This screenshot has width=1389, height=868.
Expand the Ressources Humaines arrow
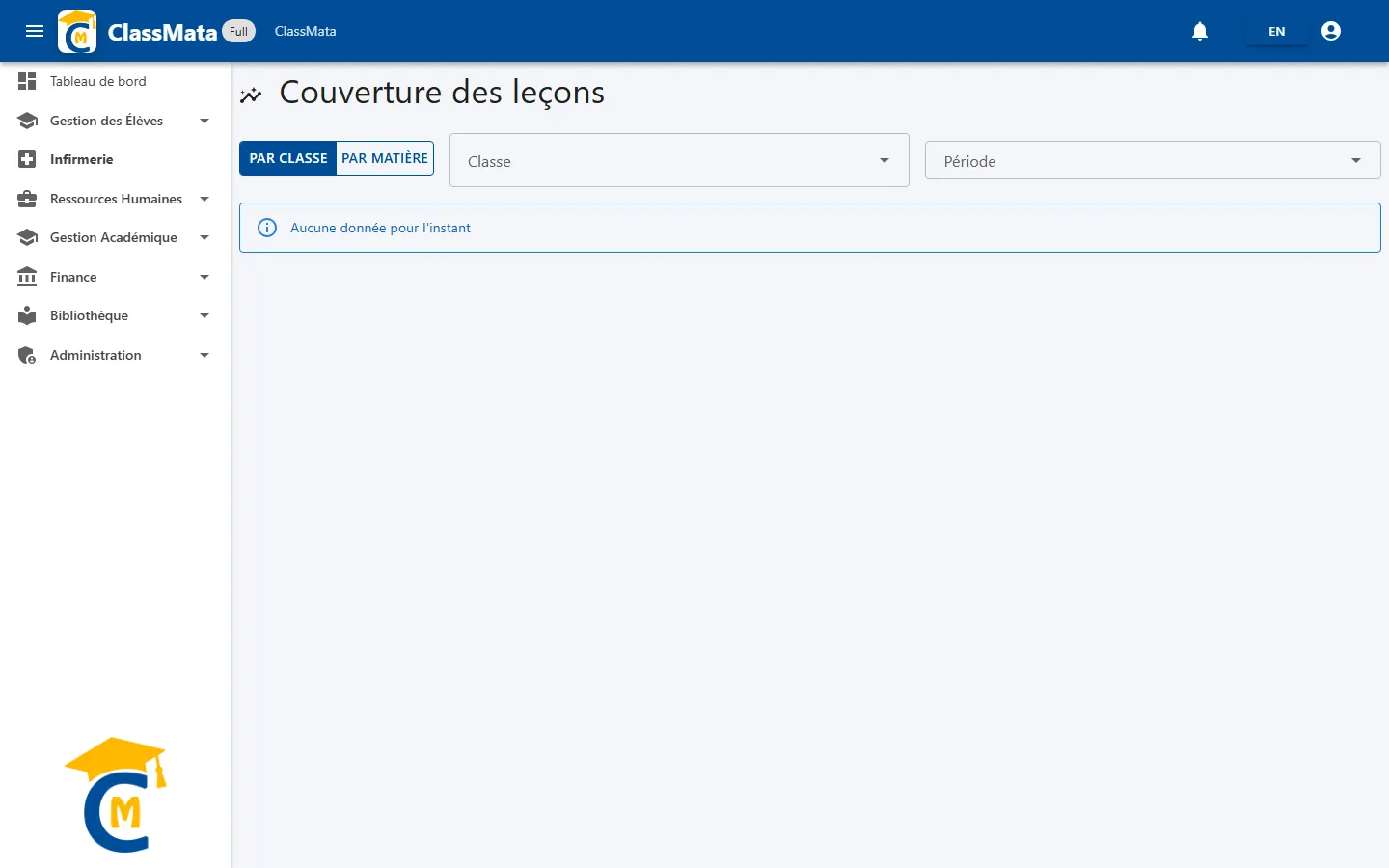[x=204, y=199]
